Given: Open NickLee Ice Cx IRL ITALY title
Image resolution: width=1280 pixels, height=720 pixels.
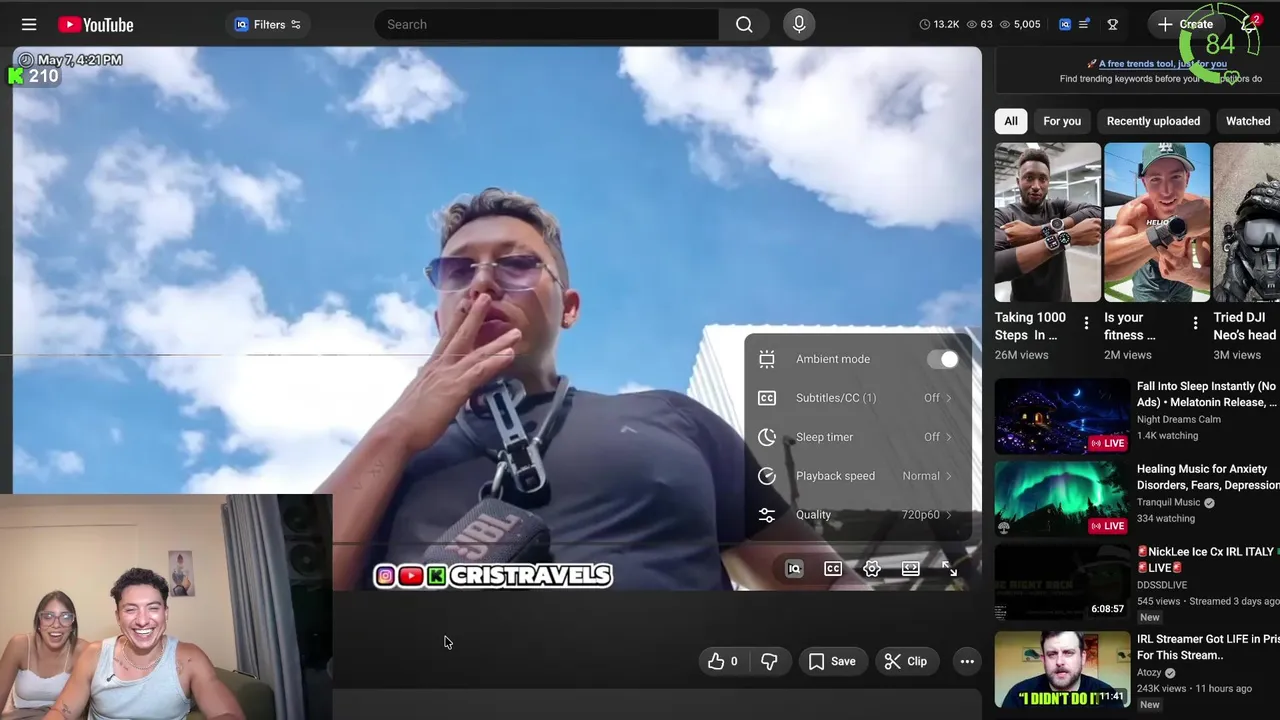Looking at the screenshot, I should (1208, 560).
